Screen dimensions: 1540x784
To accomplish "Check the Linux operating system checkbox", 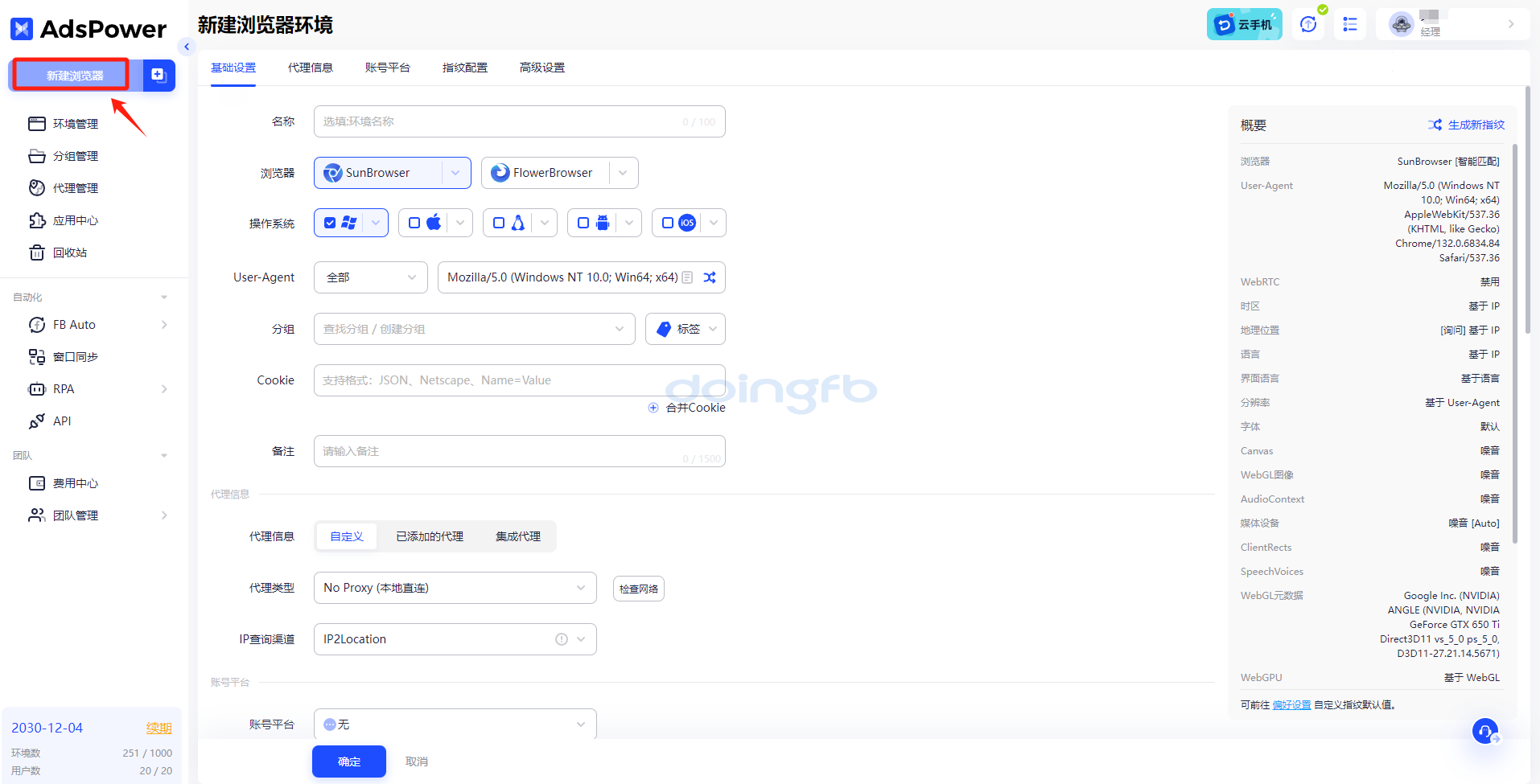I will click(499, 223).
